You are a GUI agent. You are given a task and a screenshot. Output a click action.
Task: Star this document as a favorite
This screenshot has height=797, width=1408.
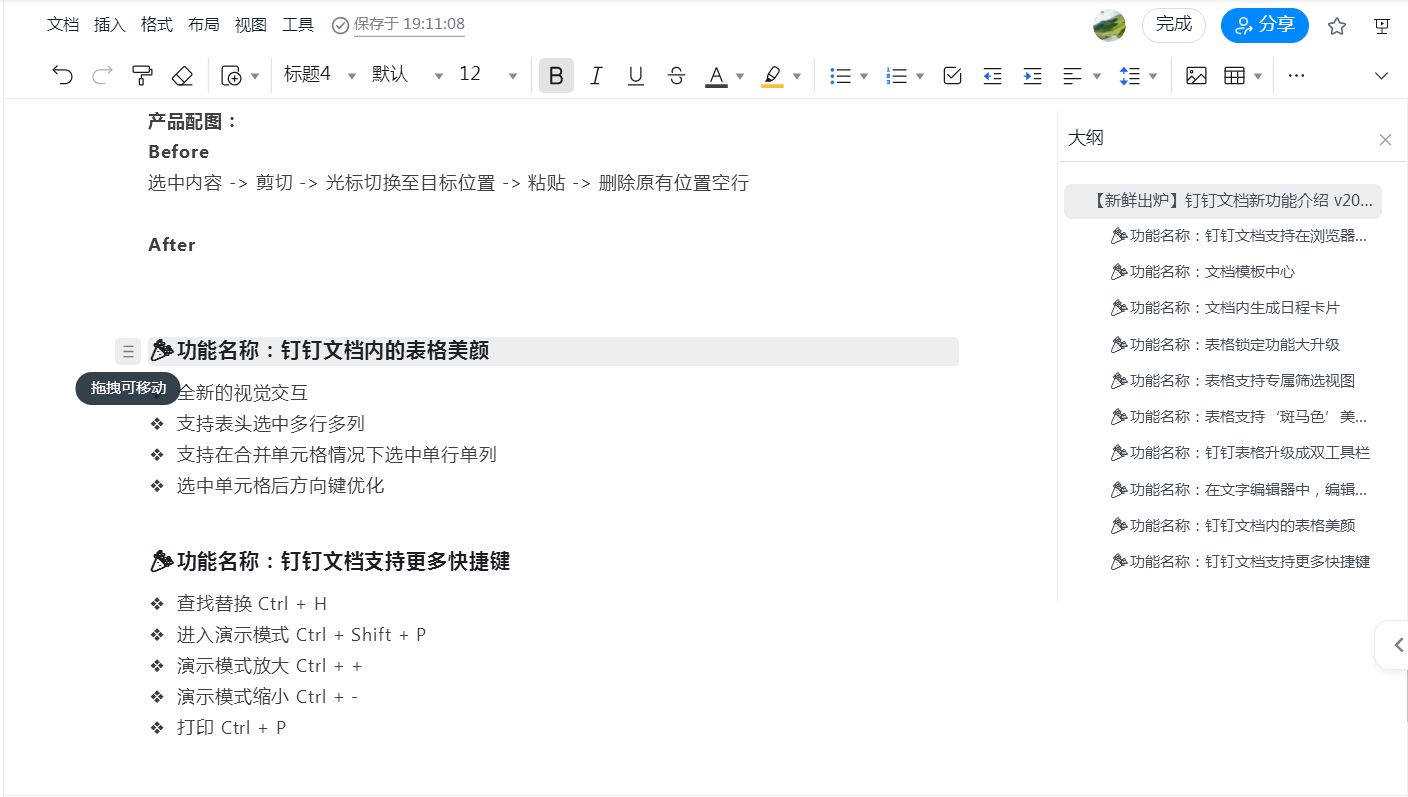point(1337,26)
